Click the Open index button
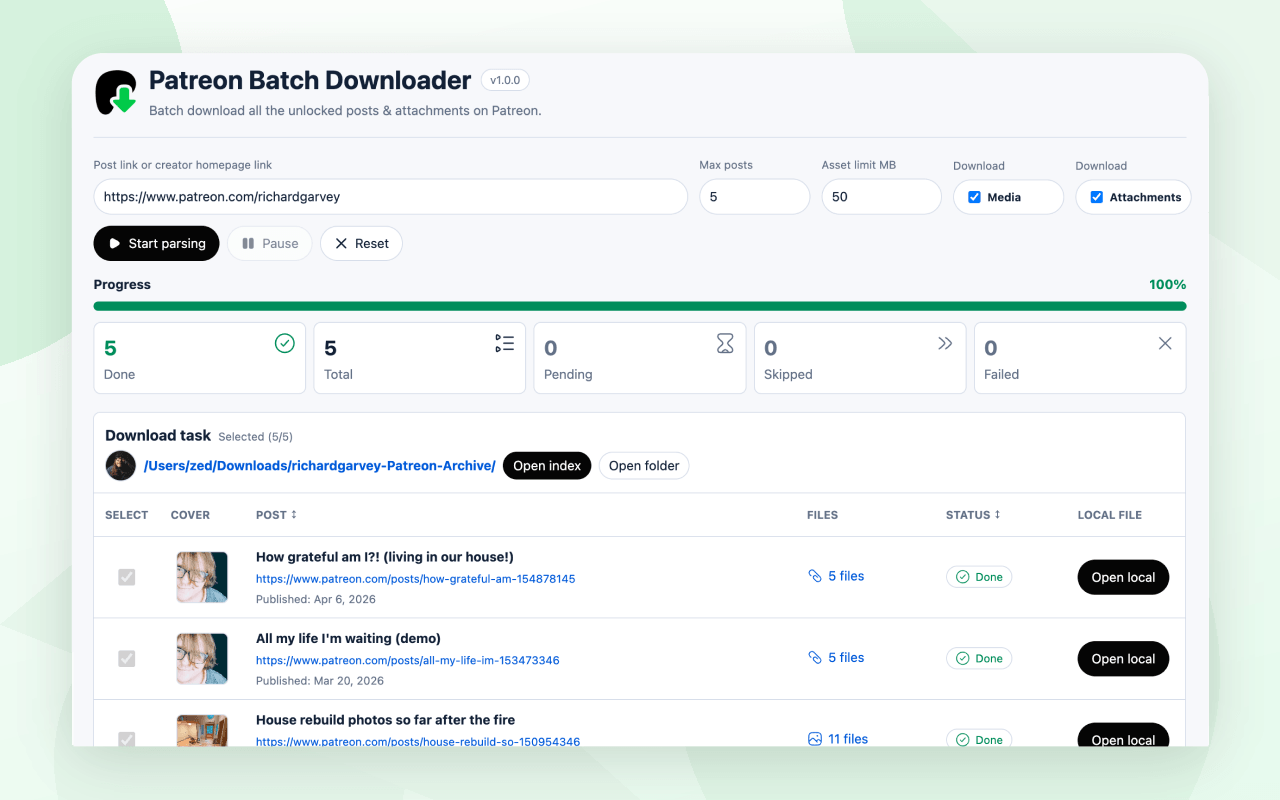 click(x=547, y=466)
